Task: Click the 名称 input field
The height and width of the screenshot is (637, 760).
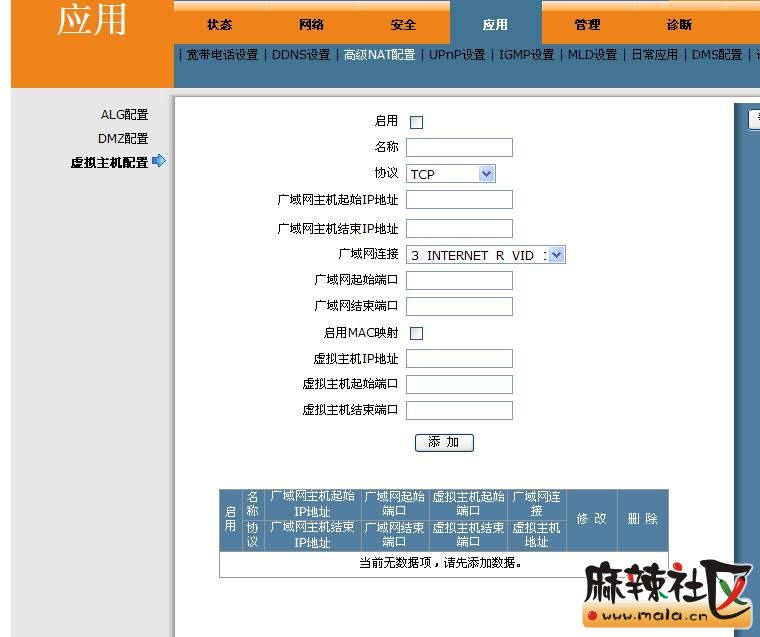Action: (x=459, y=148)
